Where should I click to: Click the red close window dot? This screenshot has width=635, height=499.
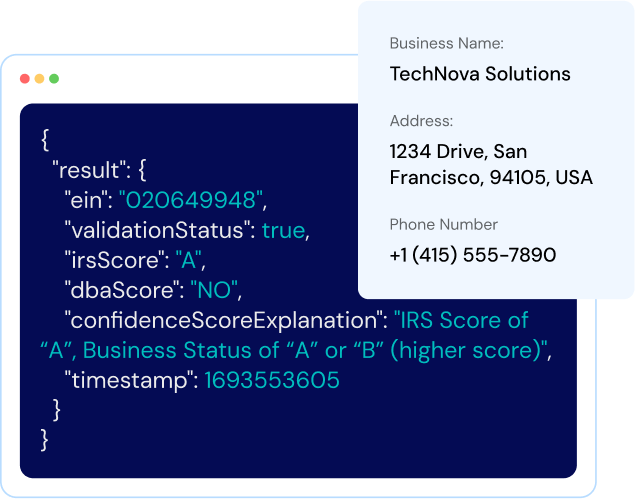(25, 79)
